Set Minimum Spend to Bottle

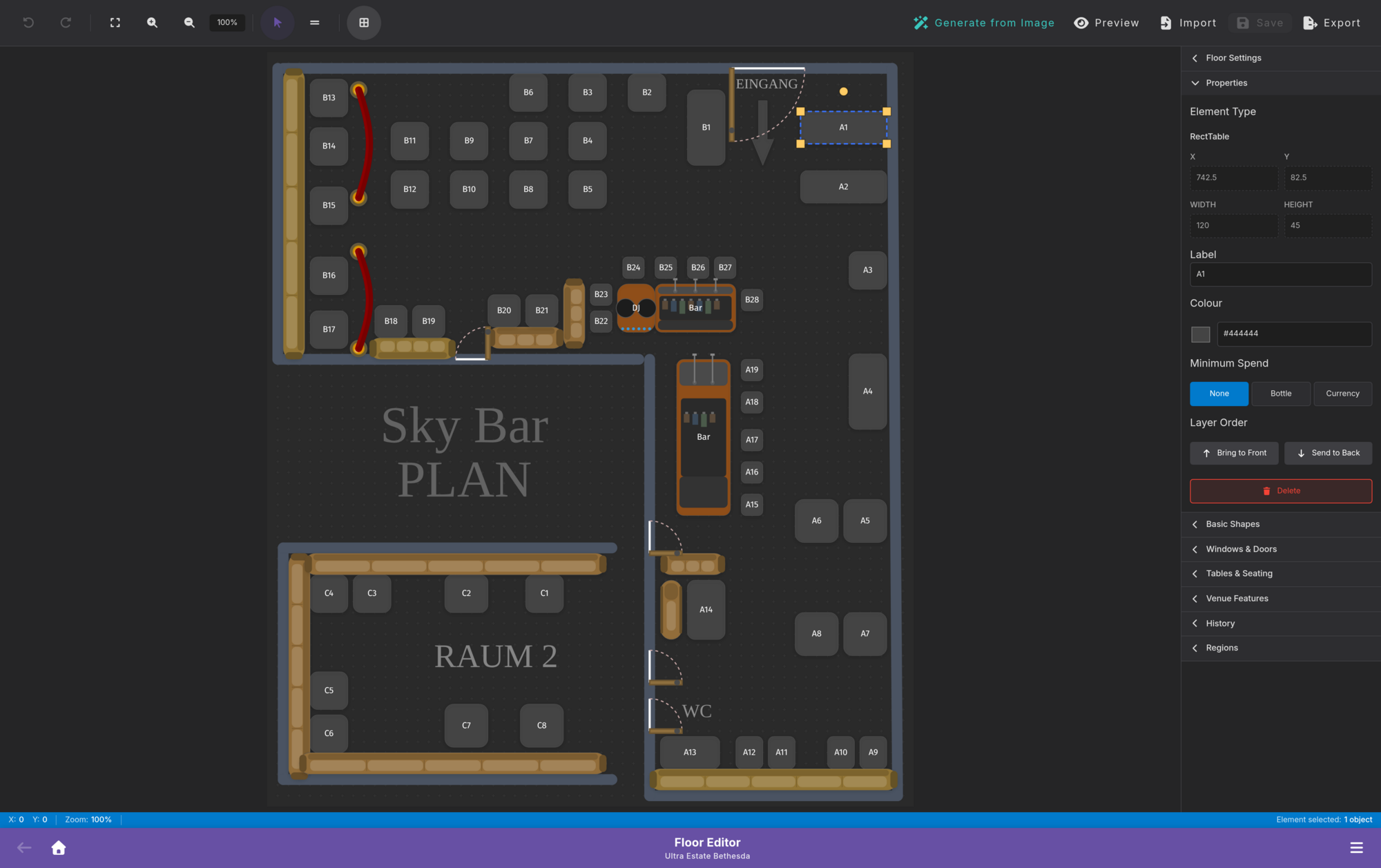pos(1281,394)
